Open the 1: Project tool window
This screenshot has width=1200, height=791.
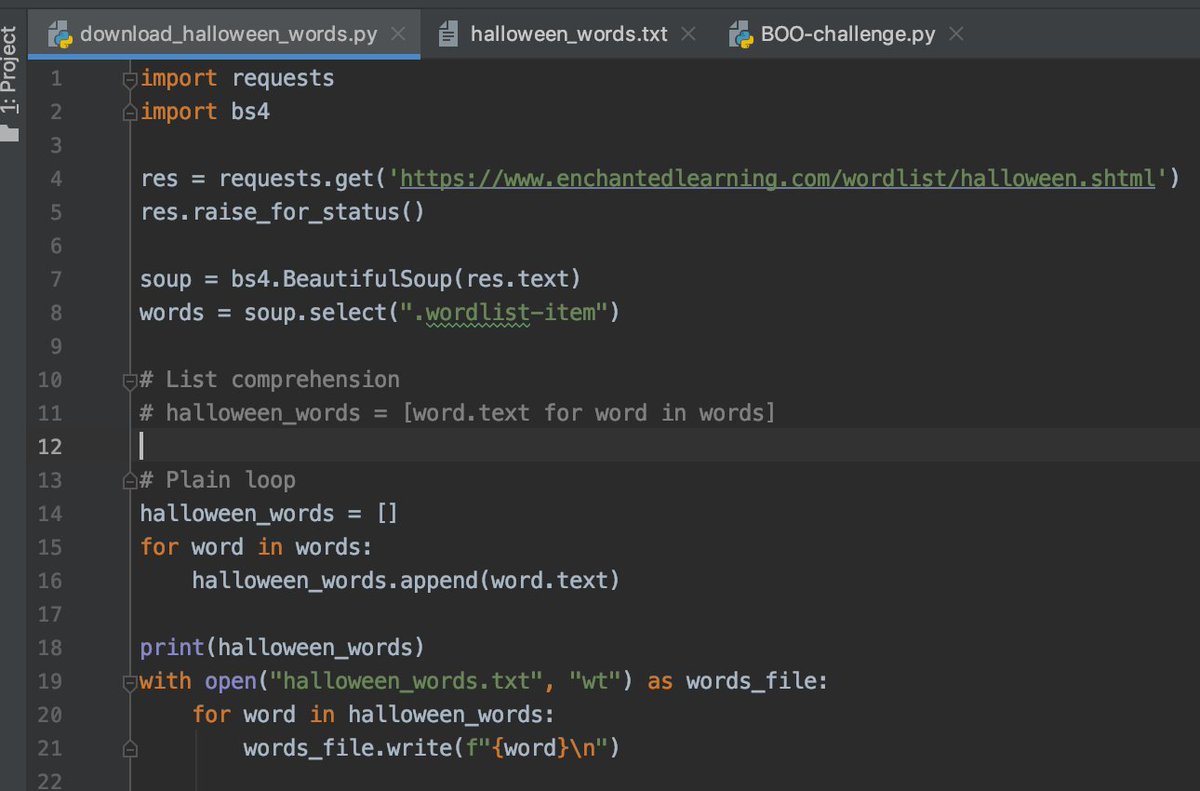[12, 55]
